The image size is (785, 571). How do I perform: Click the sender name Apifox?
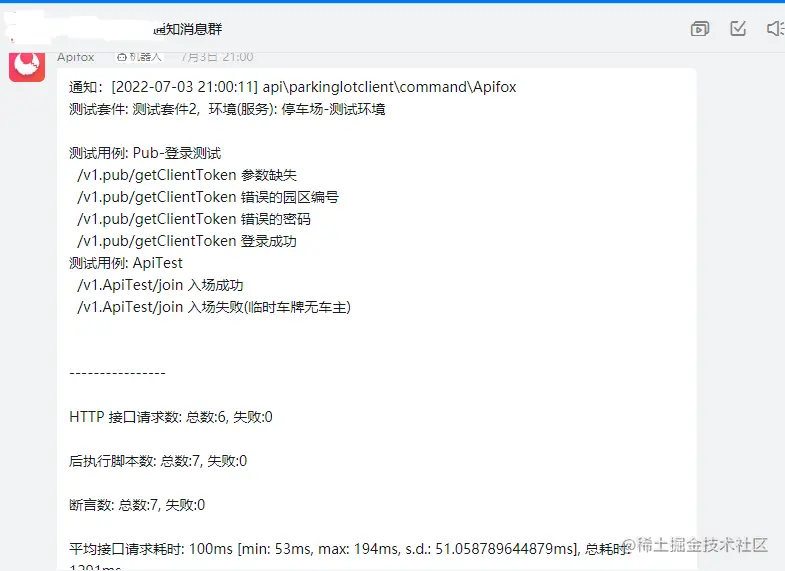coord(76,57)
